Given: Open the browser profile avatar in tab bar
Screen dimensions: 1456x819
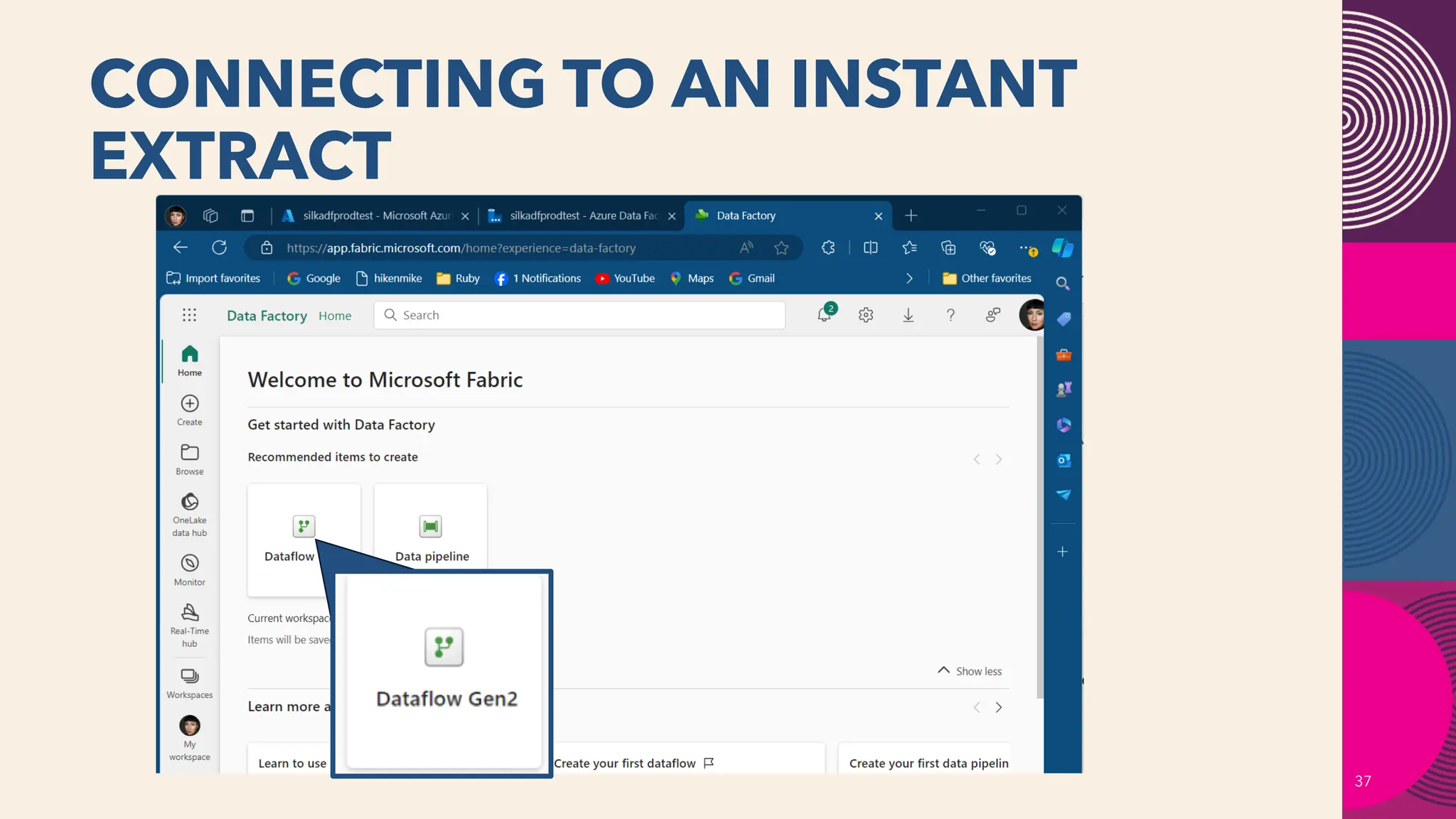Looking at the screenshot, I should [x=176, y=215].
